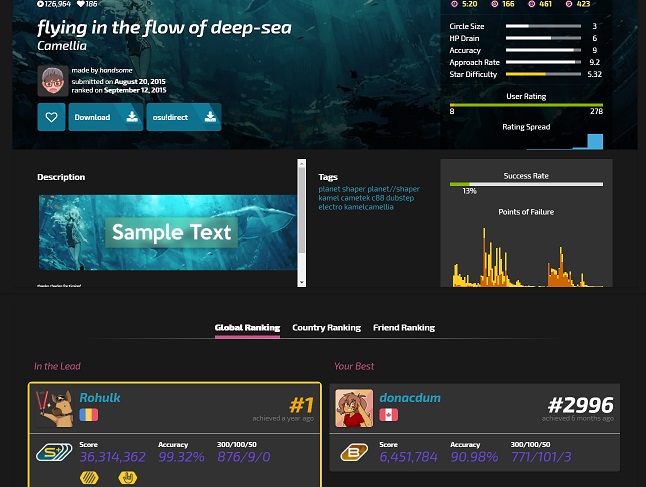This screenshot has height=487, width=646.
Task: Click Rohulk's first mod icon
Action: tap(89, 478)
